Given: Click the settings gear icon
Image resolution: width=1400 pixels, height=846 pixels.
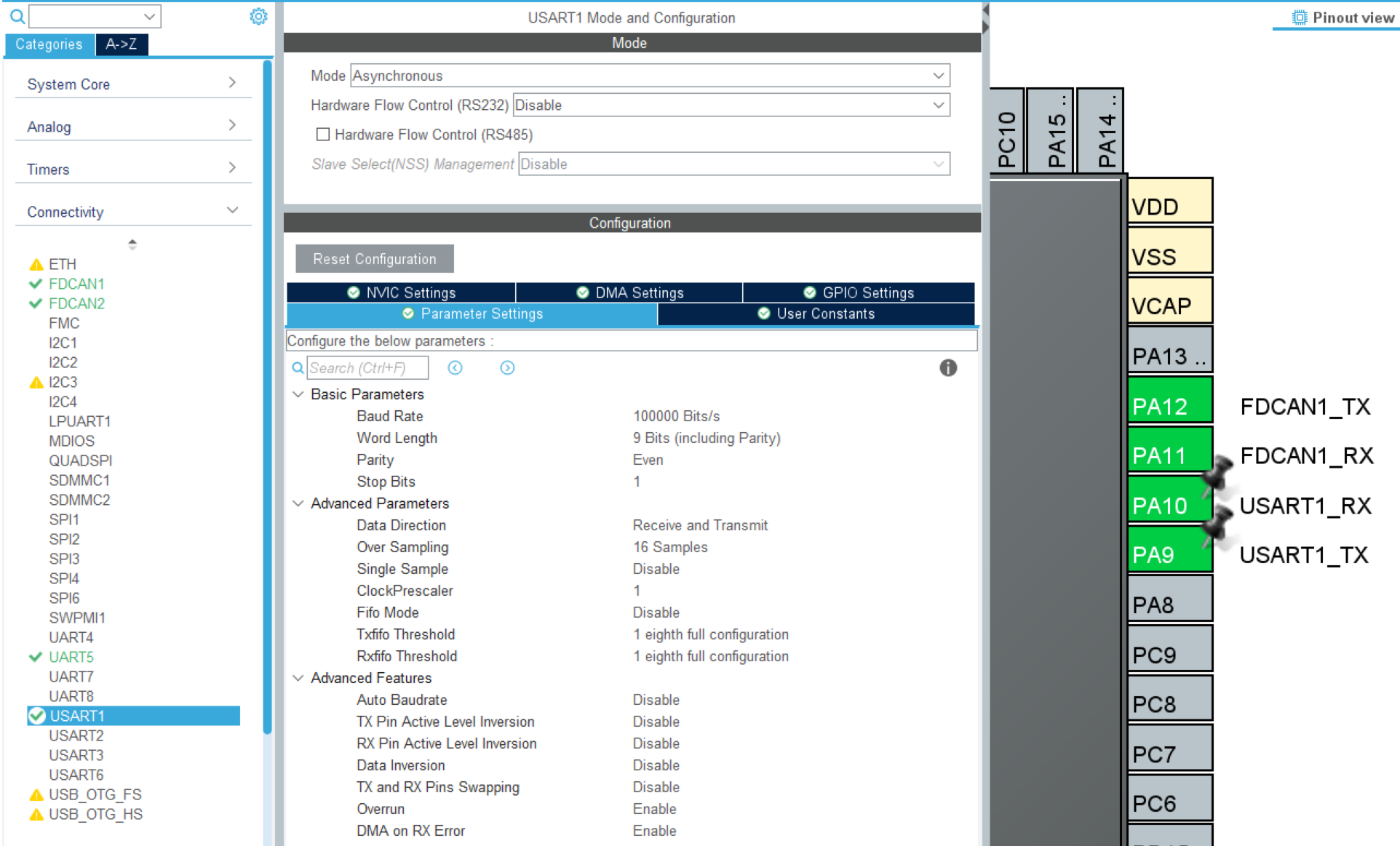Looking at the screenshot, I should [258, 16].
